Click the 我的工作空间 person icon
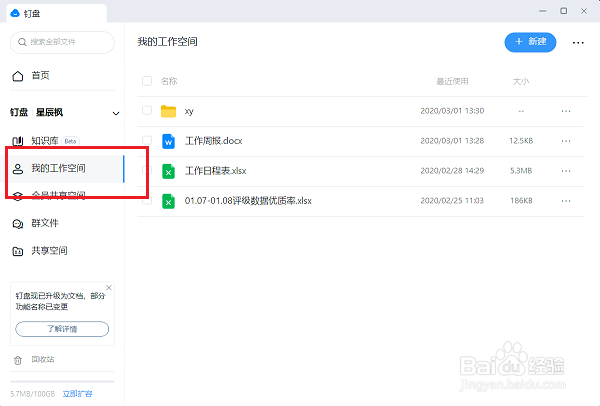Image resolution: width=600 pixels, height=406 pixels. [18, 169]
